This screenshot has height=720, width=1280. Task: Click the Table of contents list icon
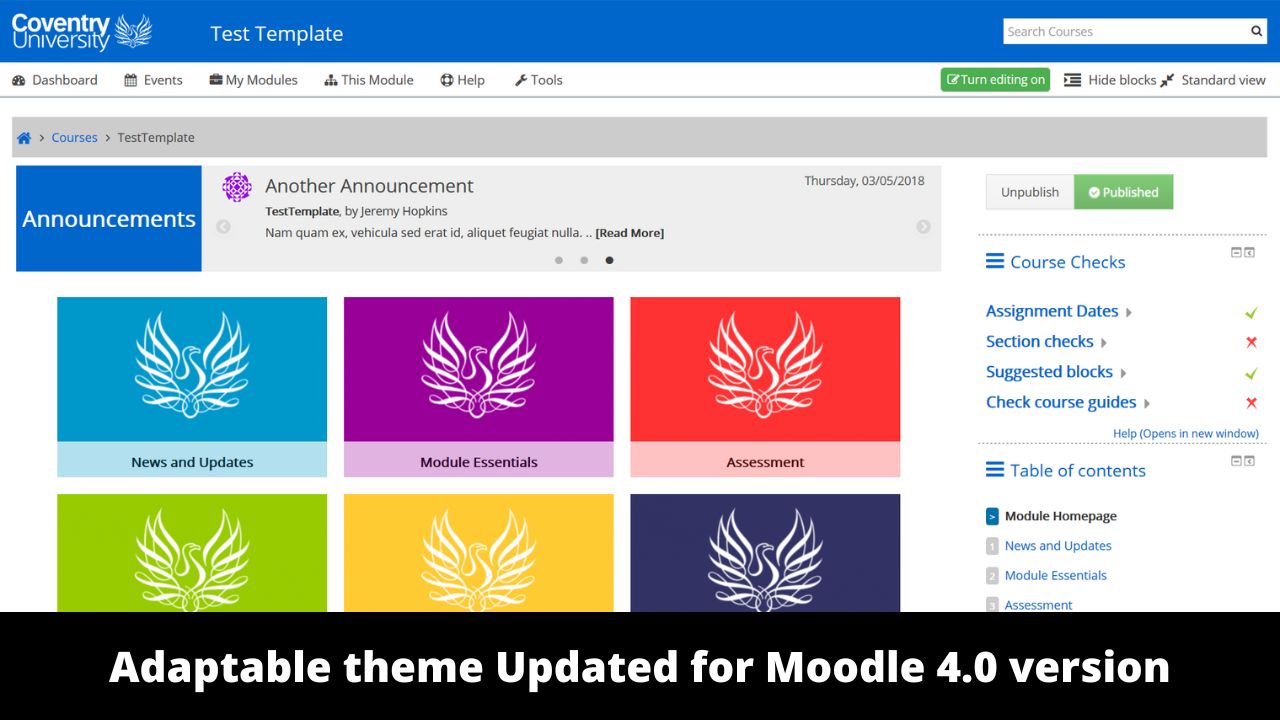click(995, 470)
